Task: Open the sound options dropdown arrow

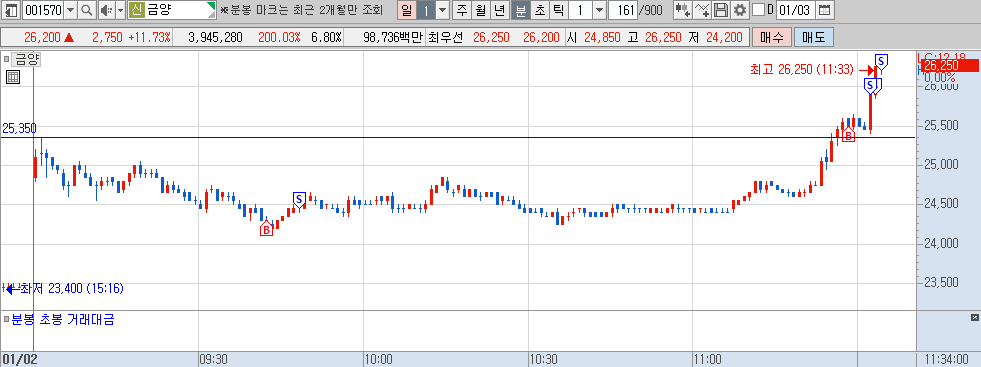Action: [120, 10]
